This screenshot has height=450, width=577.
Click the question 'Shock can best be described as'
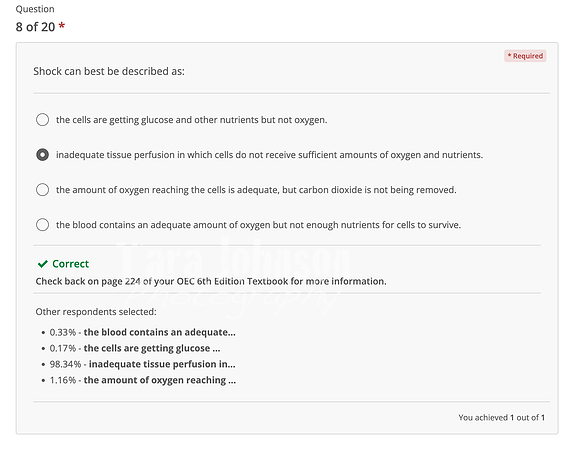click(109, 71)
